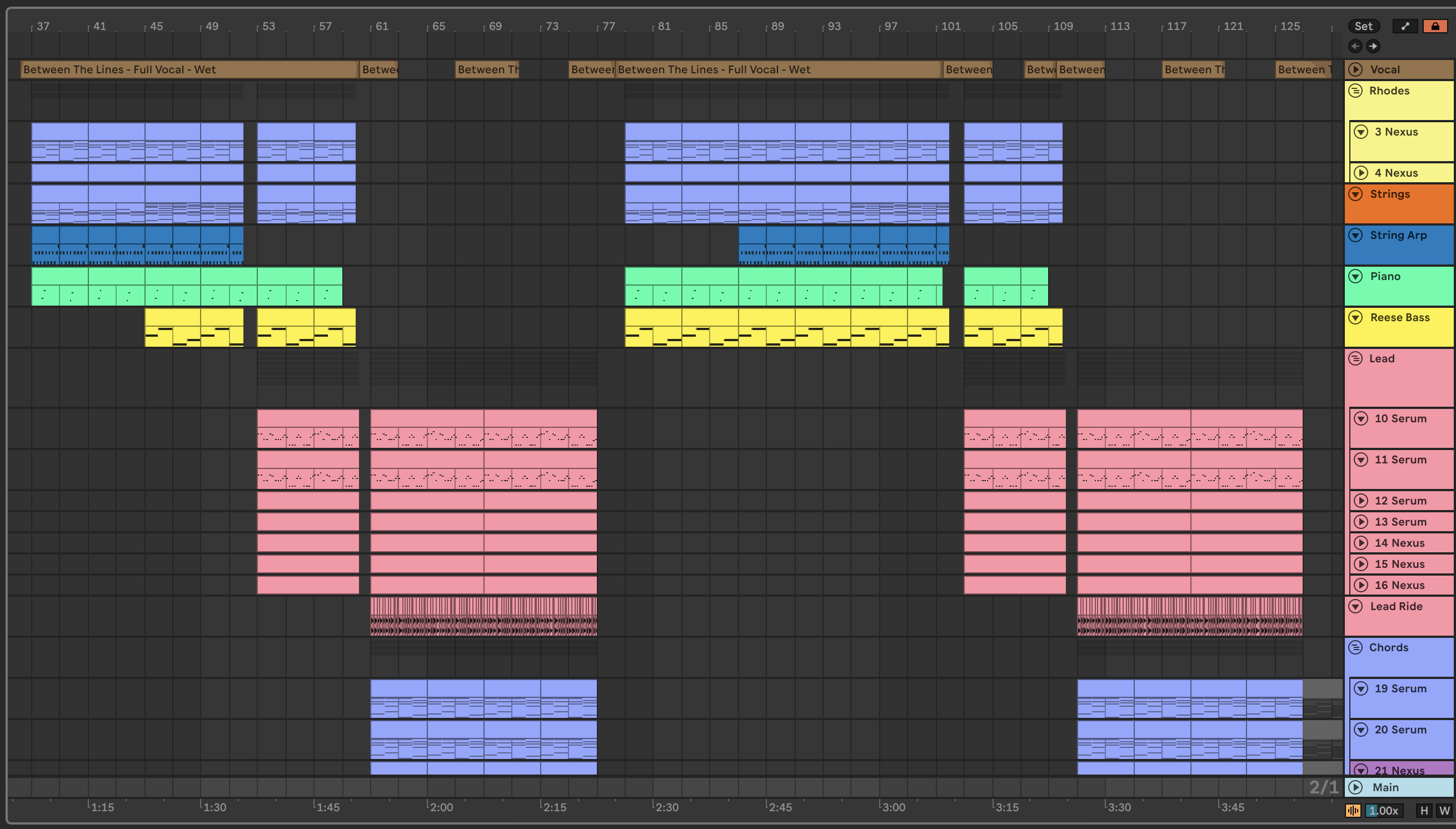Click the Set locator button

[1363, 26]
